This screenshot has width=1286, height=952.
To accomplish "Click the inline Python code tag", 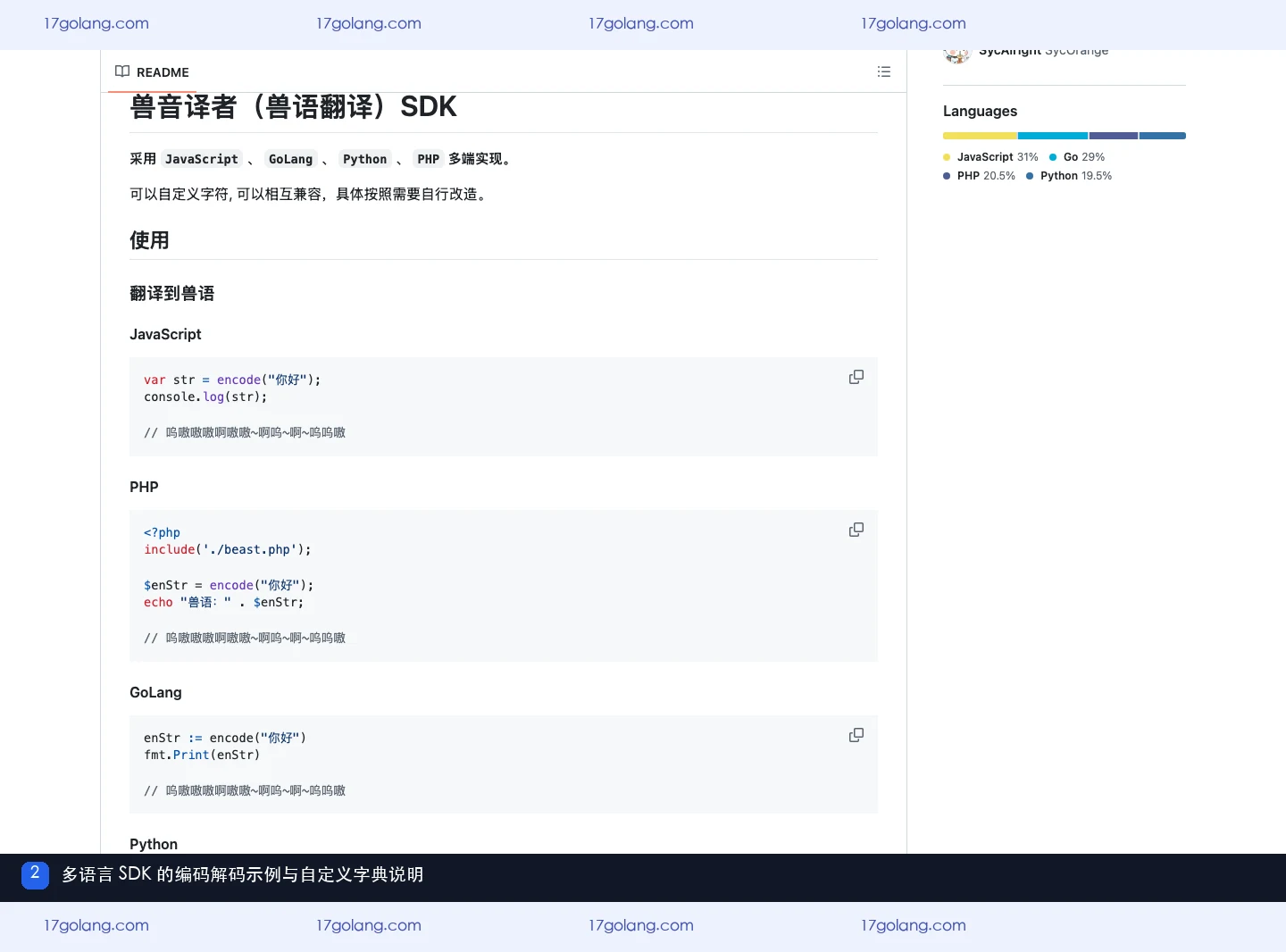I will point(365,159).
